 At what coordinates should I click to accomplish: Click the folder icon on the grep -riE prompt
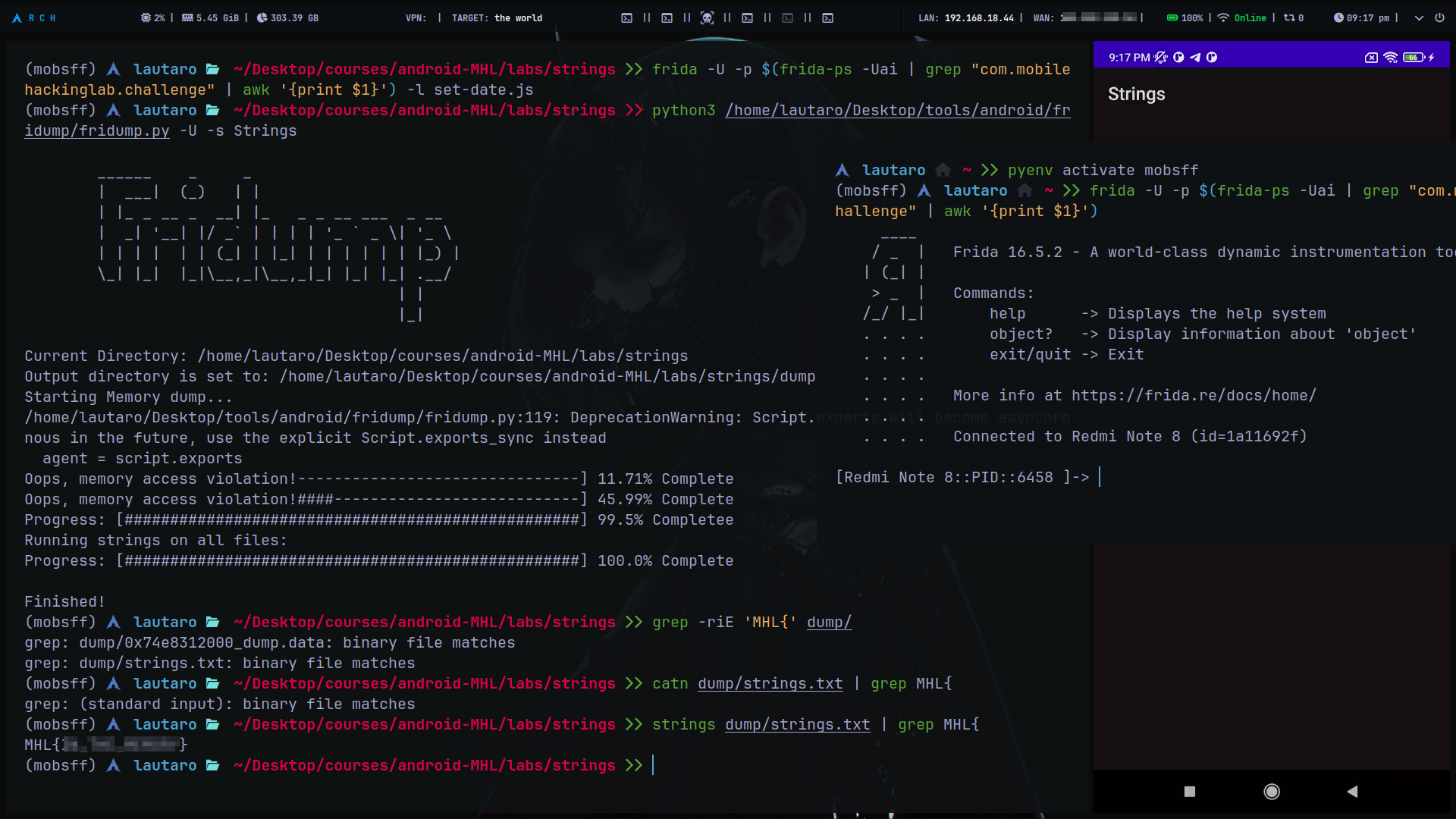(212, 622)
